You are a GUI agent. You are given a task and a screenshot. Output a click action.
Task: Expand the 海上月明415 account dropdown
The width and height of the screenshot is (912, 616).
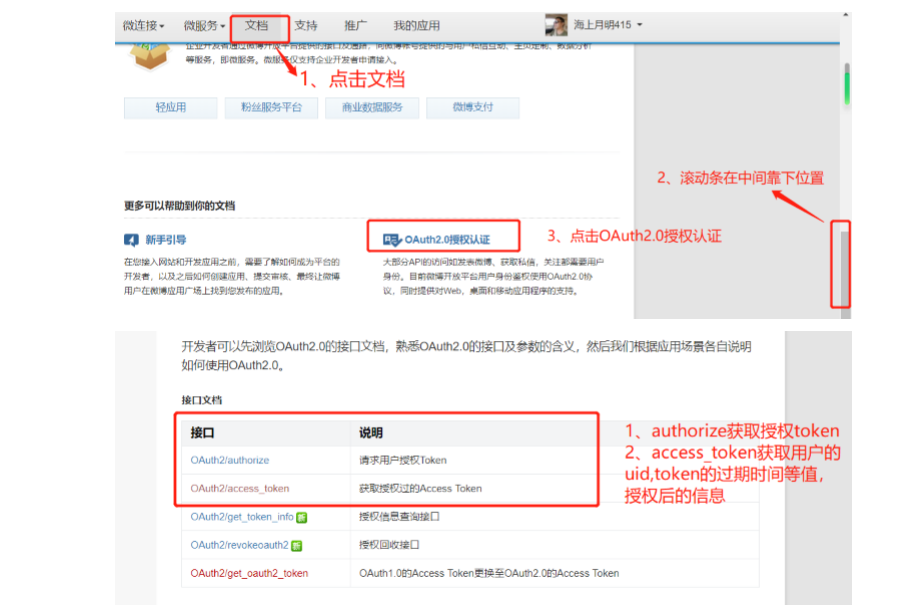608,25
